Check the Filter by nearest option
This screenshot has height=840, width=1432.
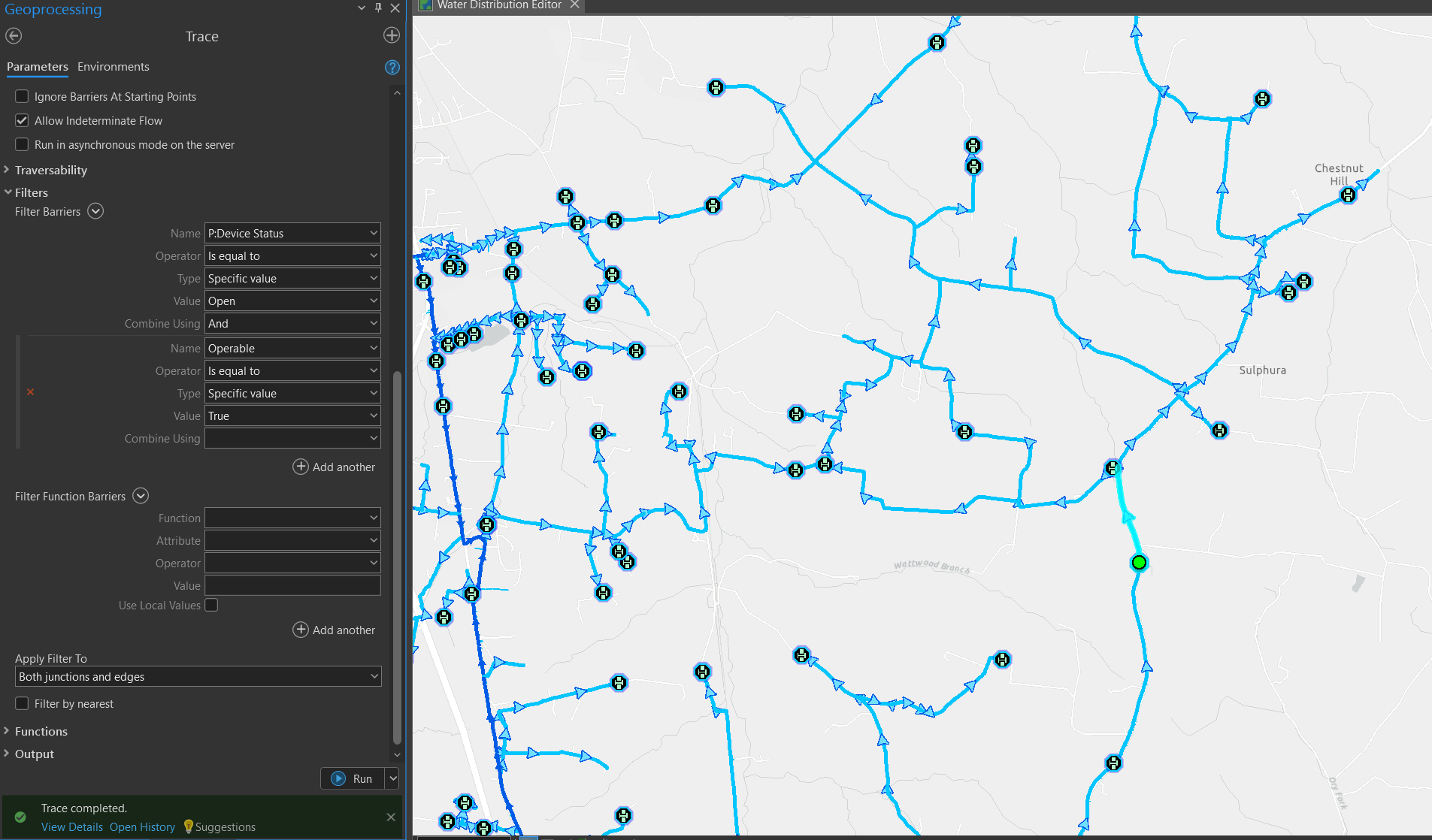tap(22, 703)
